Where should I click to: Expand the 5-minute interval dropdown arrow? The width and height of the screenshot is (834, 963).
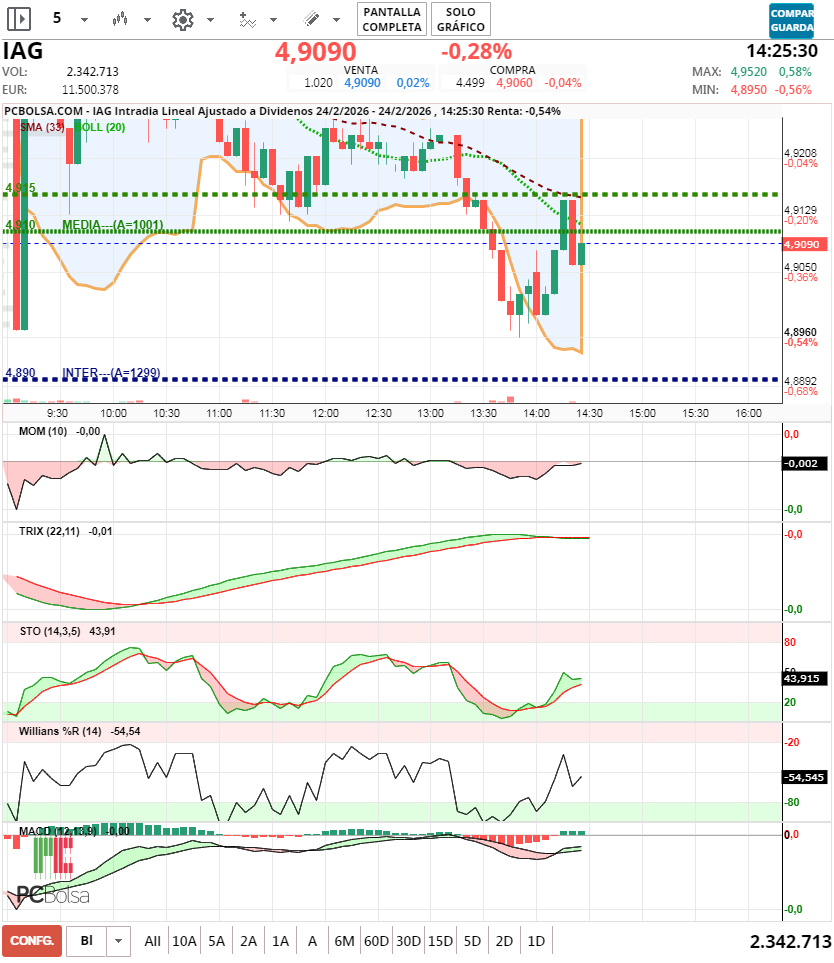(x=84, y=20)
